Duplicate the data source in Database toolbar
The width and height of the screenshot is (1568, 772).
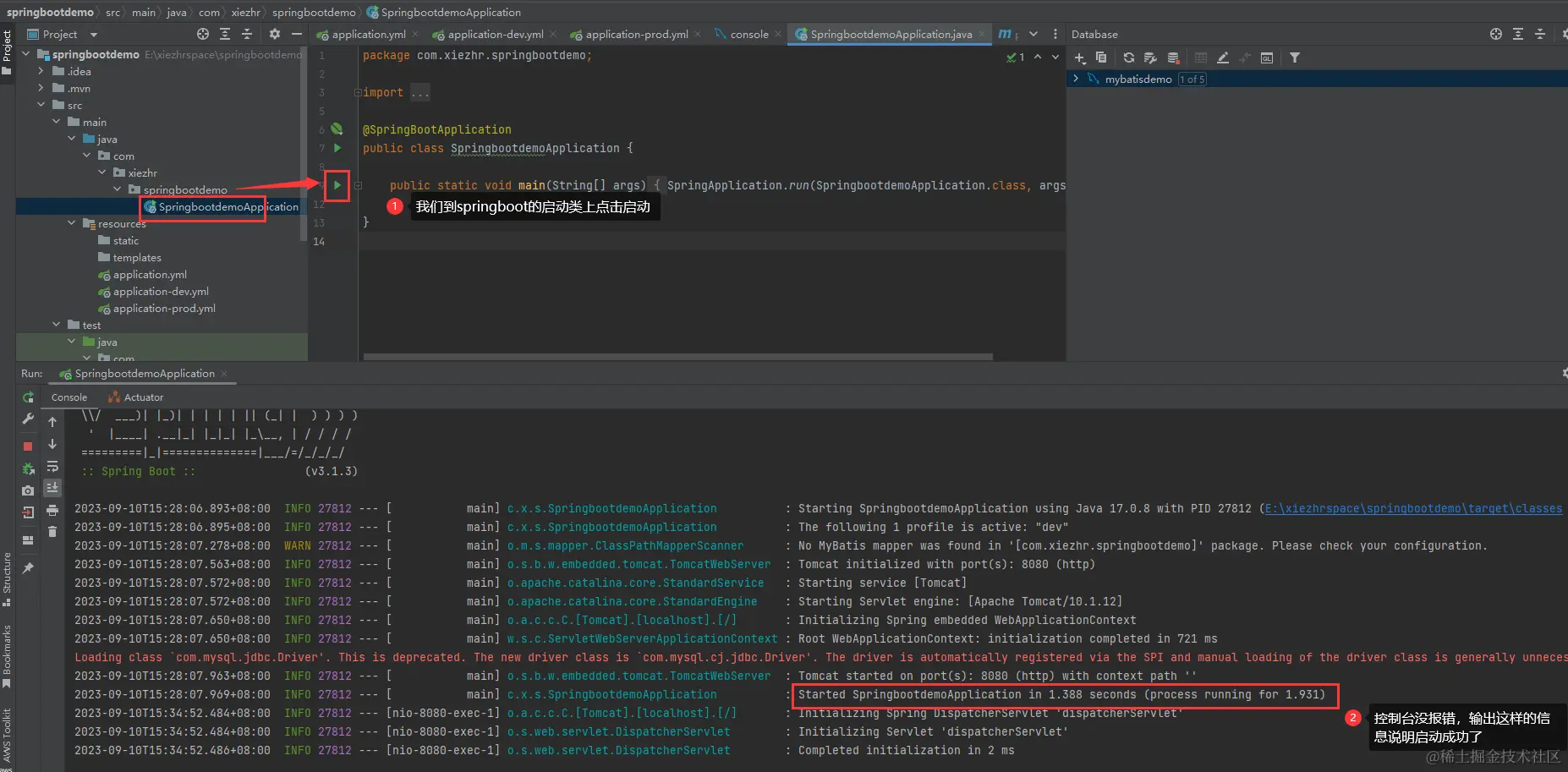click(1101, 57)
